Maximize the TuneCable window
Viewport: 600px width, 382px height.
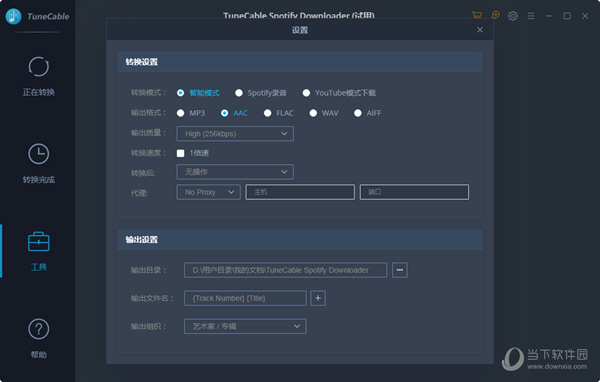pos(567,16)
